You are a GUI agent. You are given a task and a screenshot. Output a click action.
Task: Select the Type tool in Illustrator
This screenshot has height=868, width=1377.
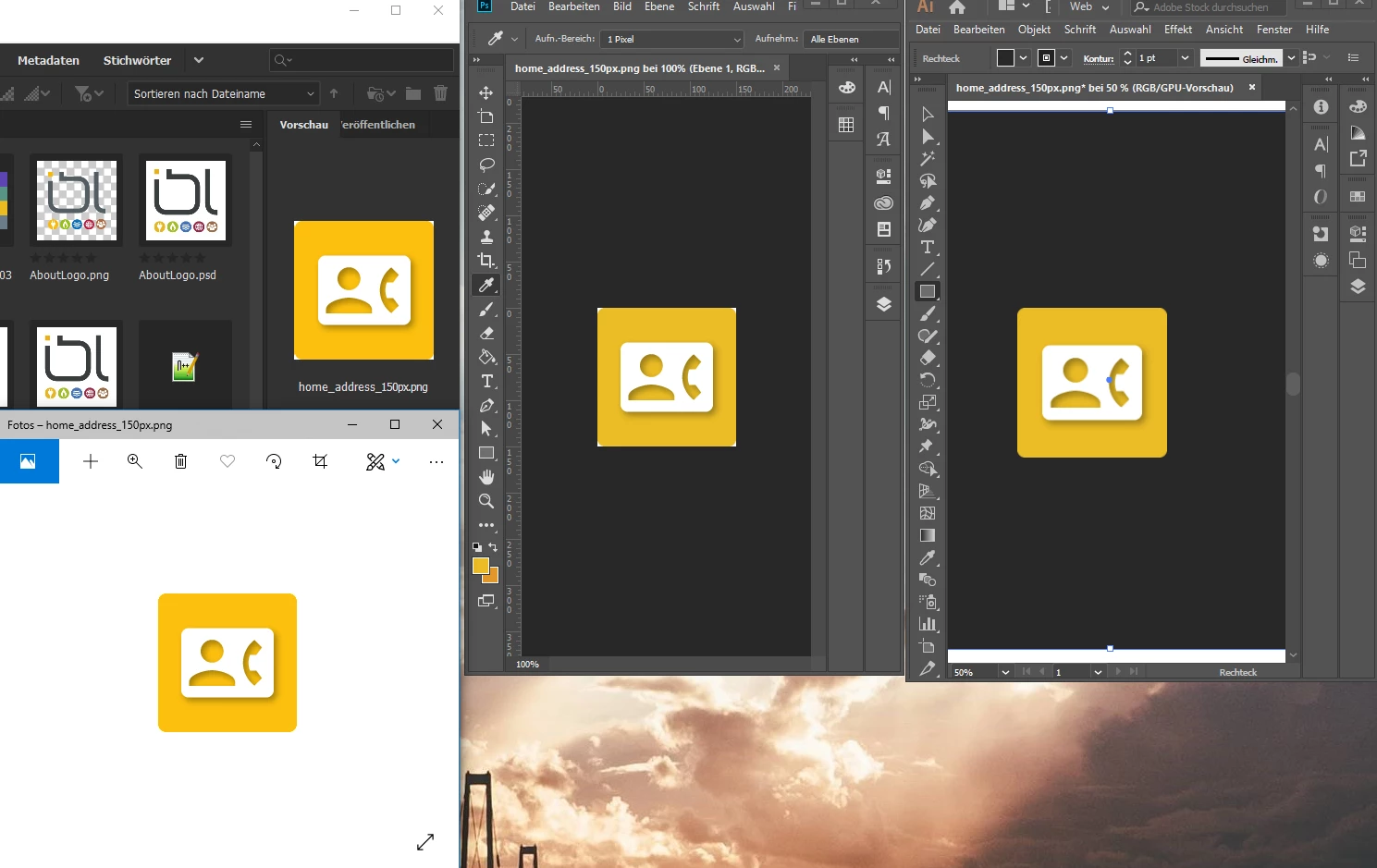pos(928,247)
